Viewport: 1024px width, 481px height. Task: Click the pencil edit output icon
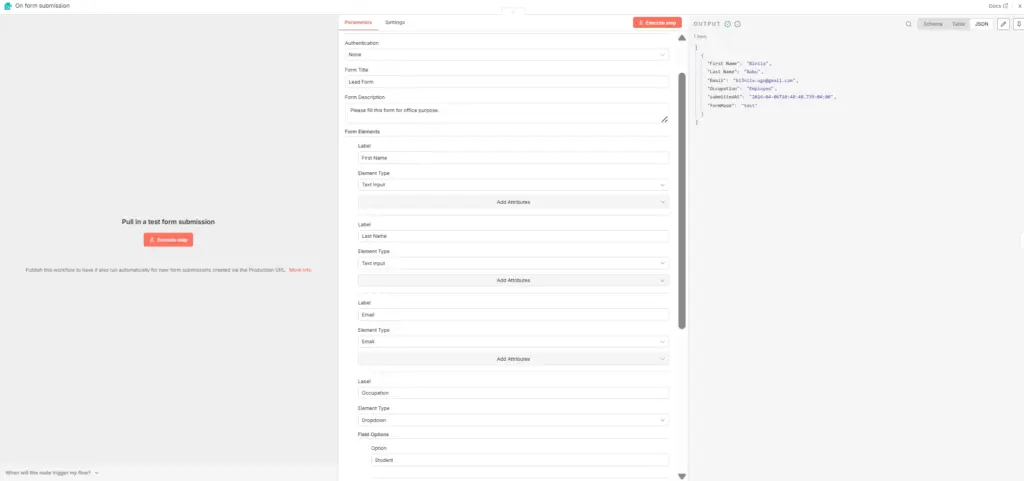coord(1004,24)
